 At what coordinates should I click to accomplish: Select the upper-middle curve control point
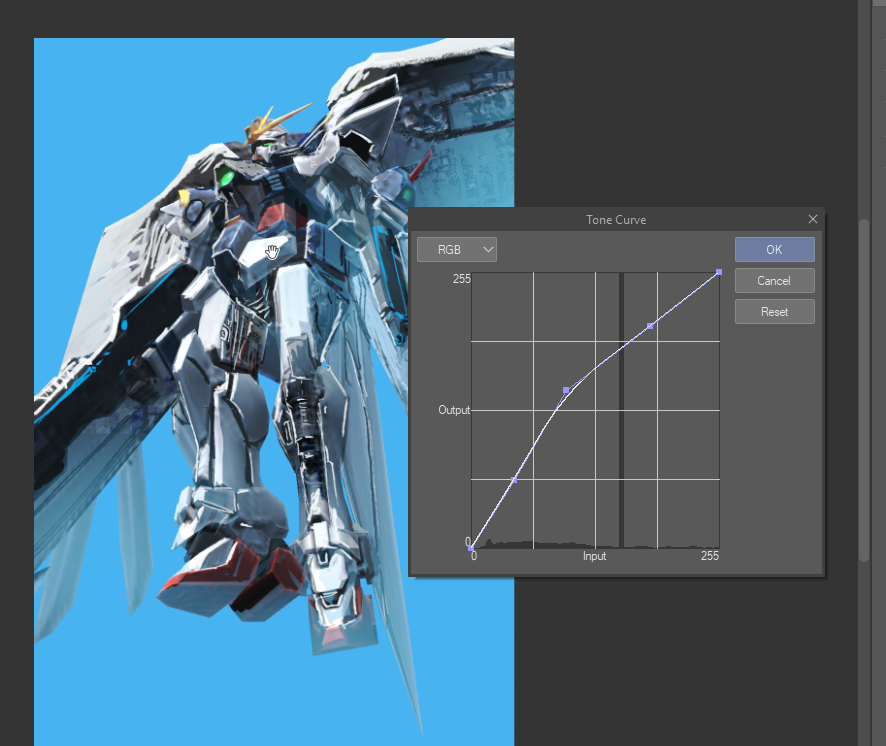650,326
